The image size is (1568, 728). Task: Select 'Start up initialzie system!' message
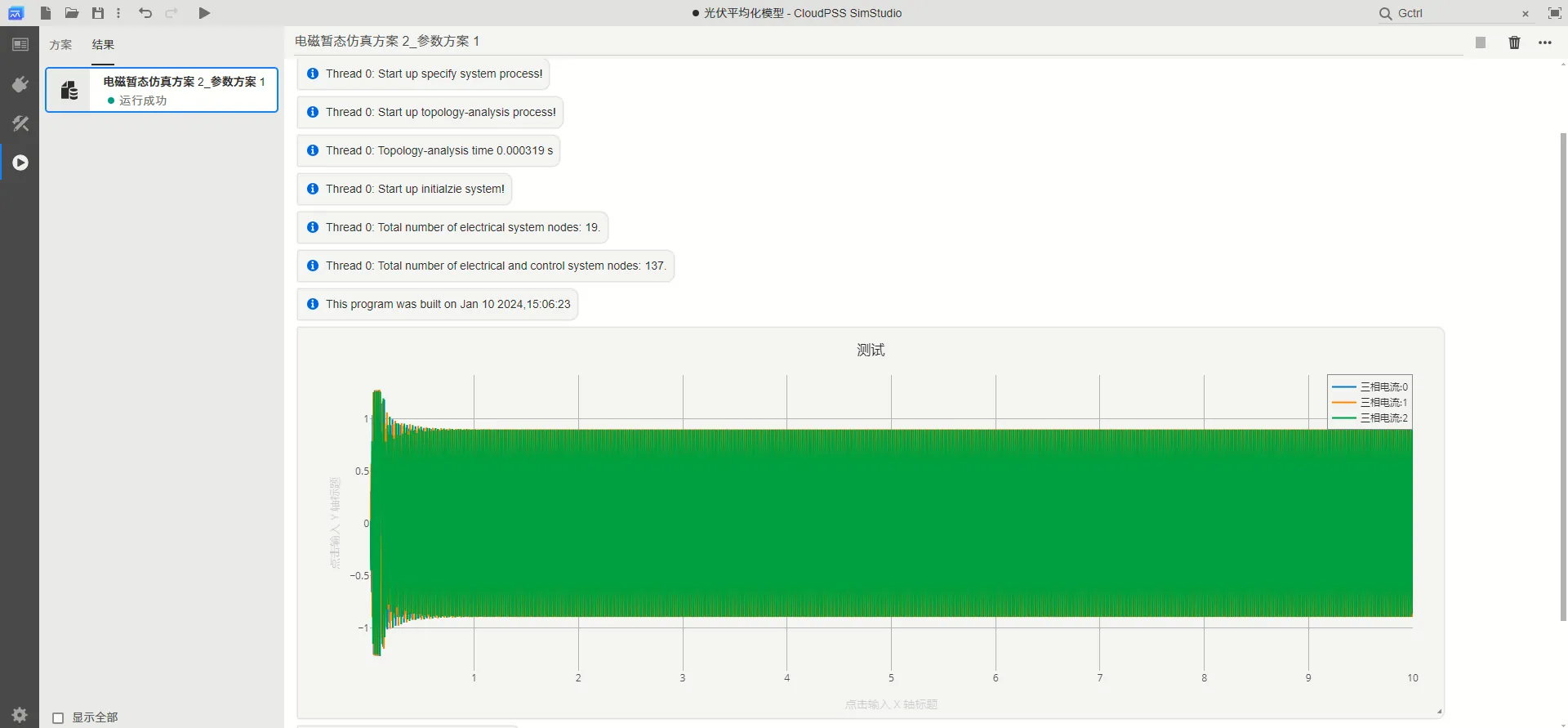(404, 189)
